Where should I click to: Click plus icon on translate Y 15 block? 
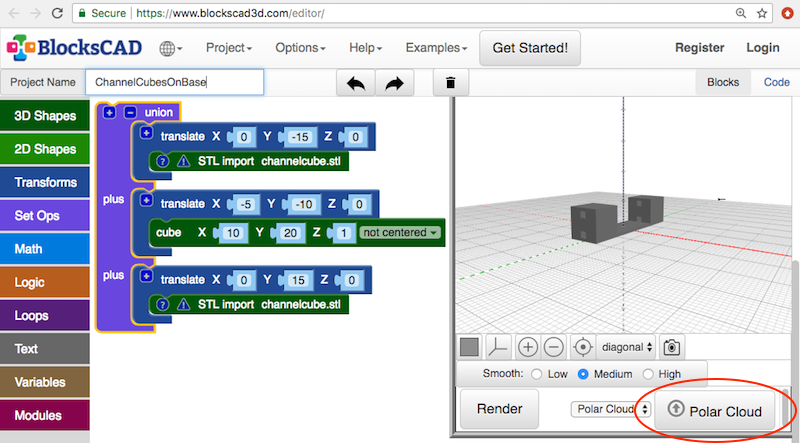coord(146,276)
